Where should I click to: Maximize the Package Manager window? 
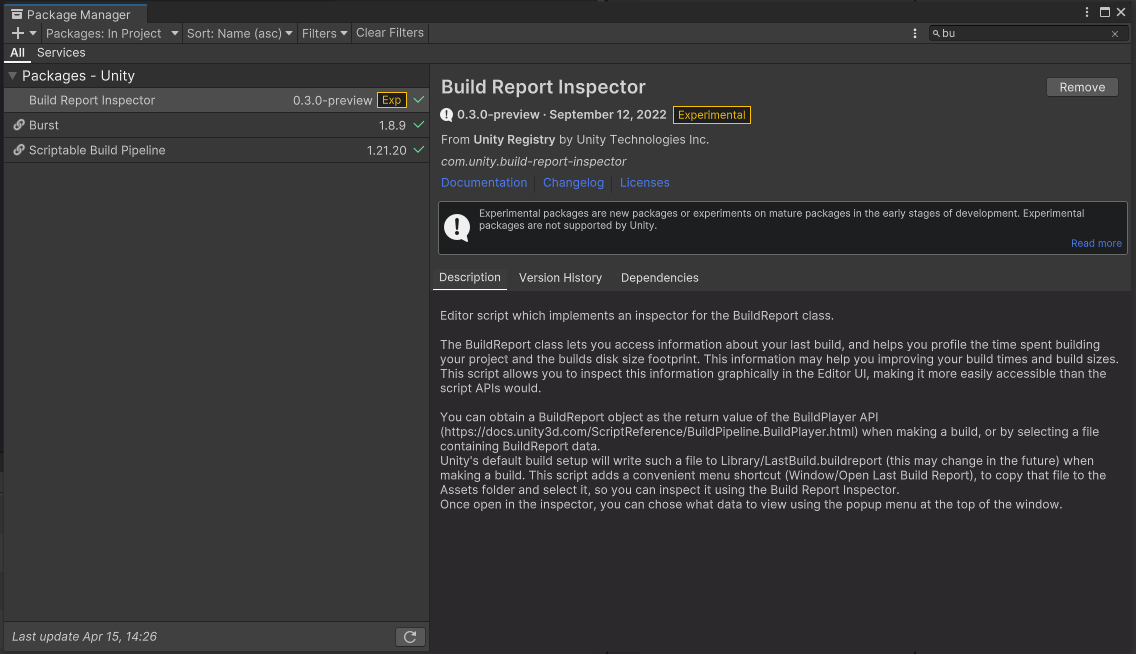point(1105,12)
